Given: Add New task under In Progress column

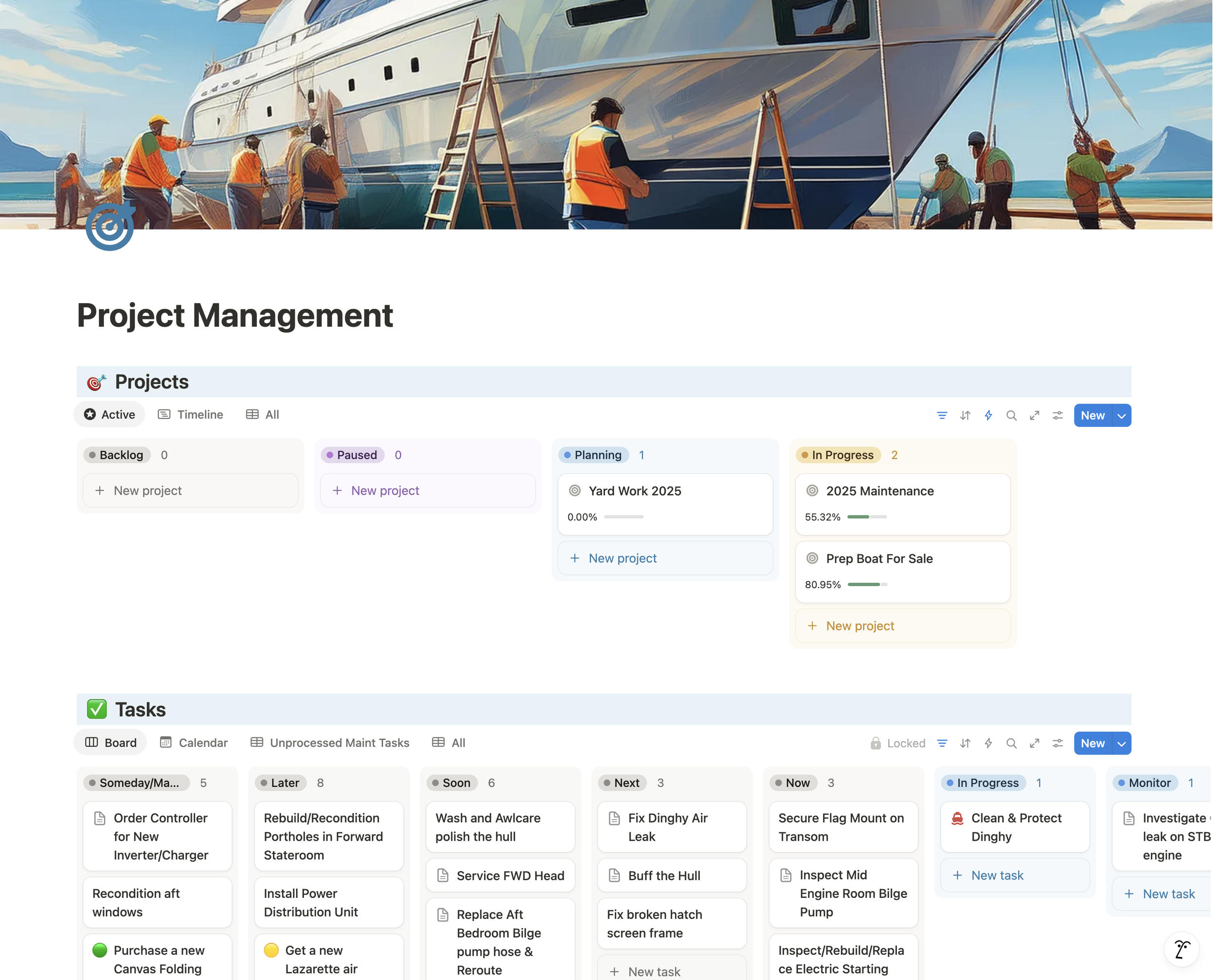Looking at the screenshot, I should pyautogui.click(x=997, y=876).
